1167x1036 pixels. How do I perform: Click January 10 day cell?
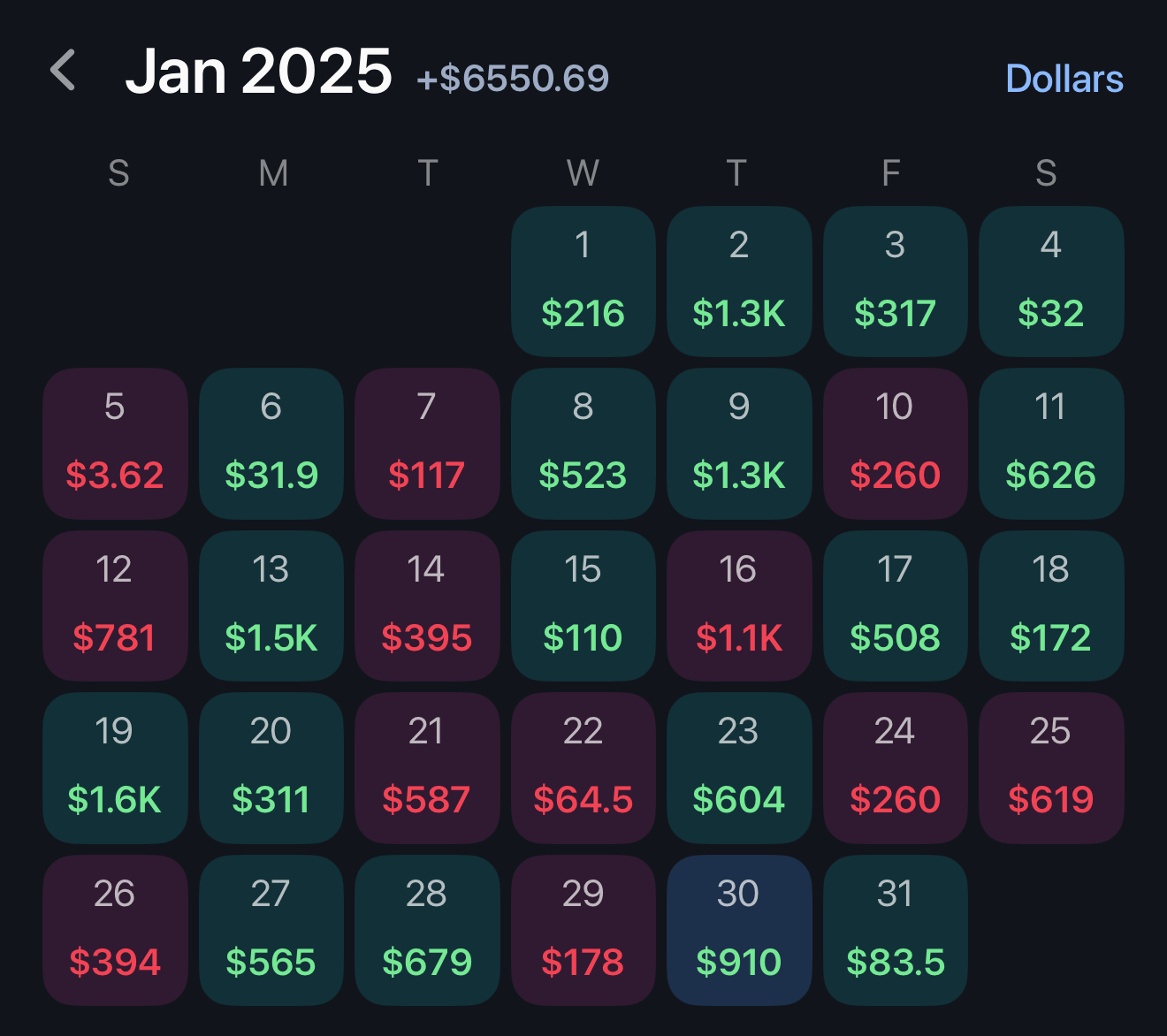click(x=895, y=444)
